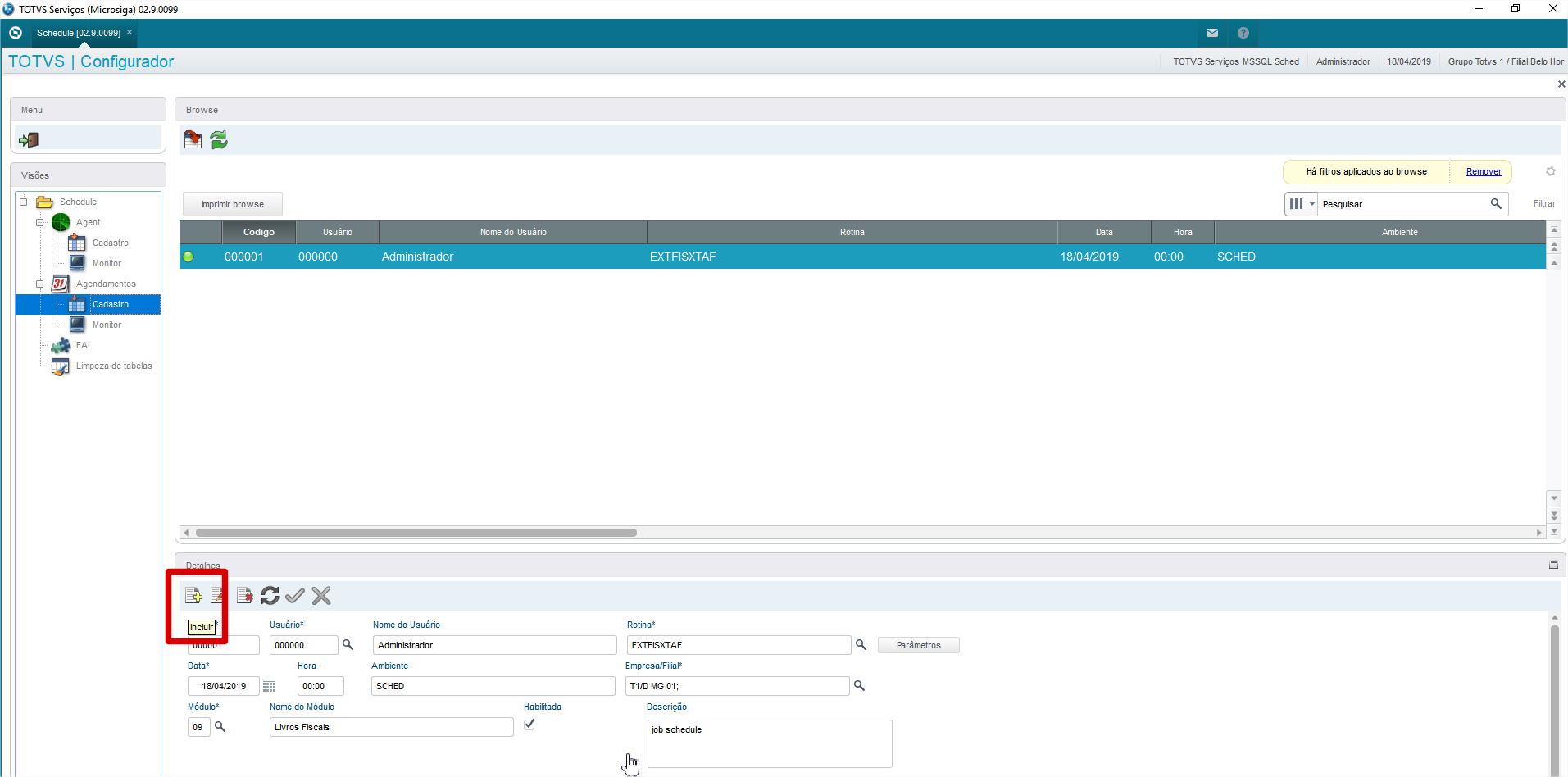Click the exit door icon in the Menu panel
1568x777 pixels.
tap(29, 139)
